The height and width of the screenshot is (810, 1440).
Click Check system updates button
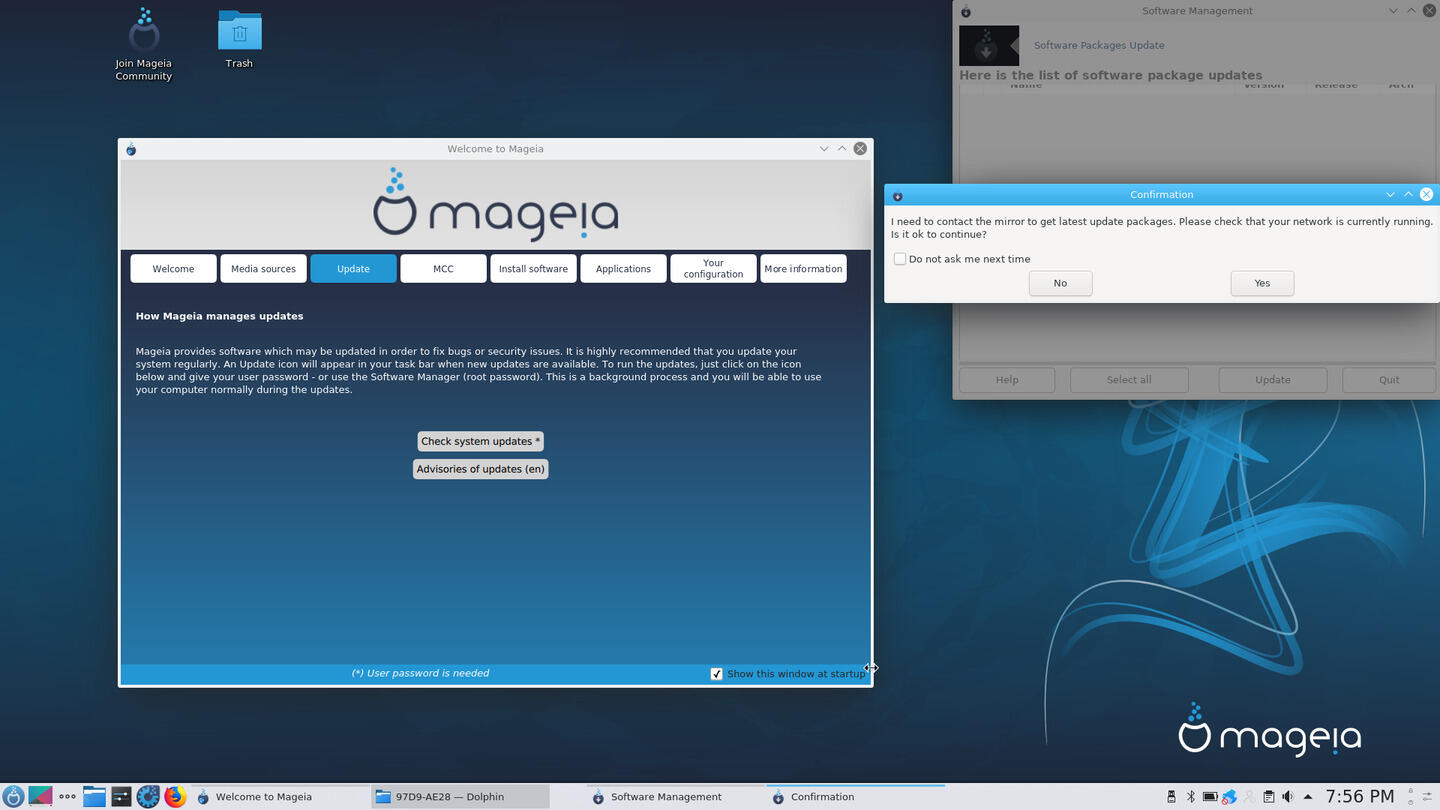[x=480, y=441]
